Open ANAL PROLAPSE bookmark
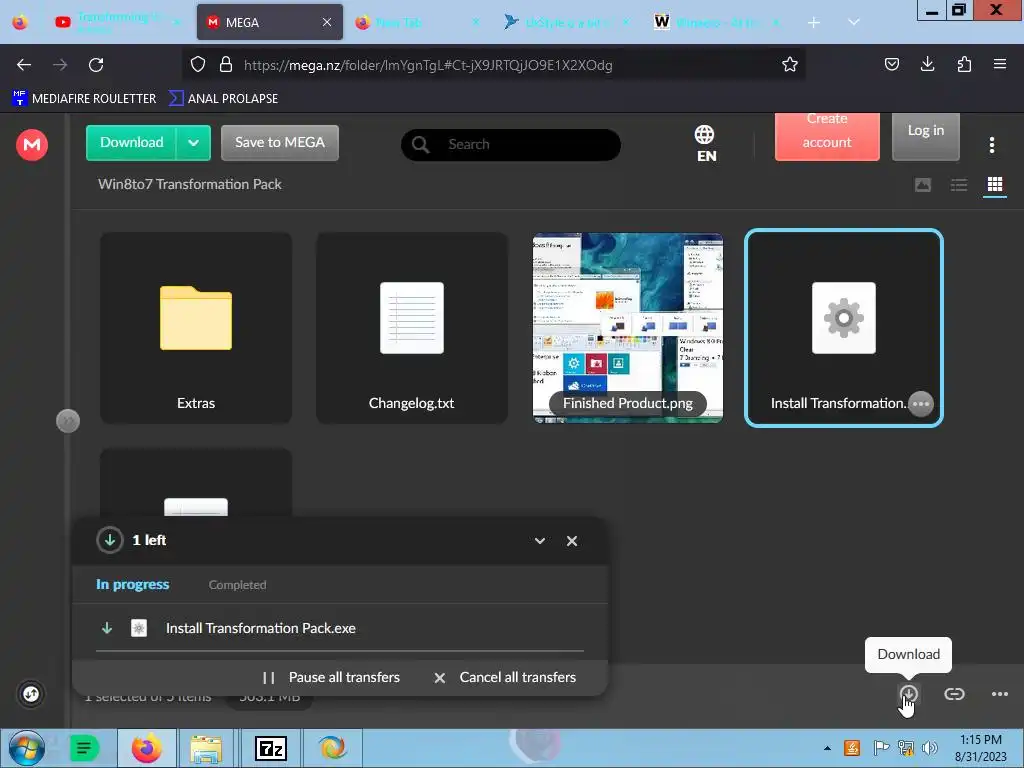 pyautogui.click(x=223, y=99)
